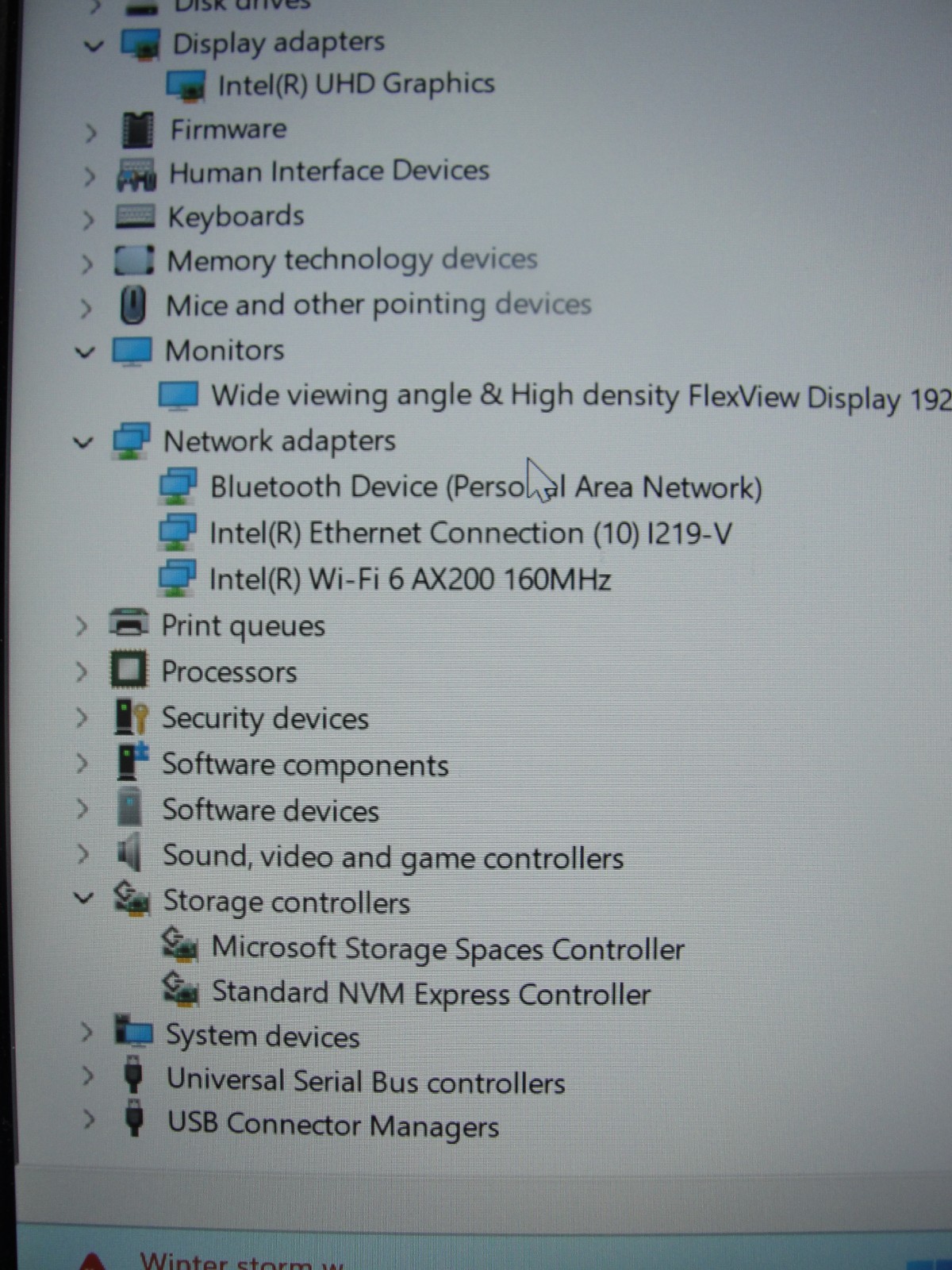The height and width of the screenshot is (1270, 952).
Task: Expand the Human Interface Devices node
Action: pos(89,175)
